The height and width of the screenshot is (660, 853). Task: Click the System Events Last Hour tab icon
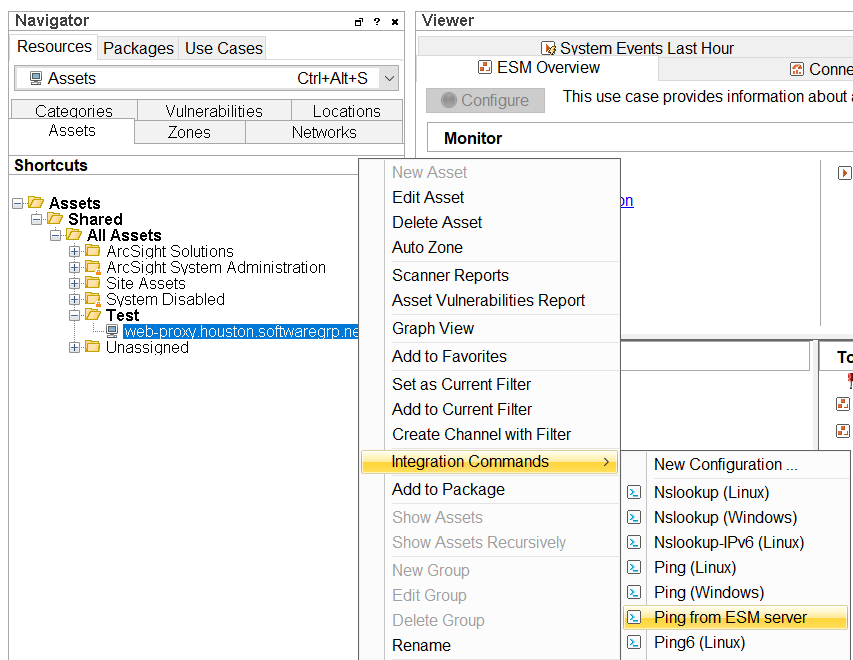coord(548,47)
